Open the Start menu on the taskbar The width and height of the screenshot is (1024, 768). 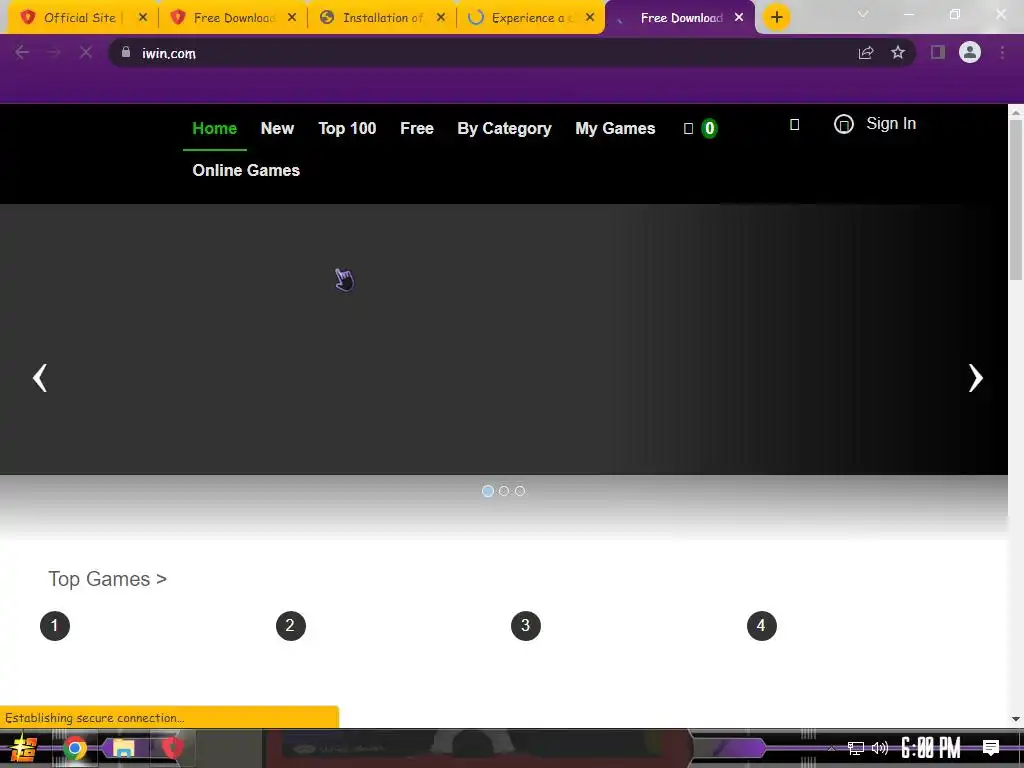click(x=24, y=748)
